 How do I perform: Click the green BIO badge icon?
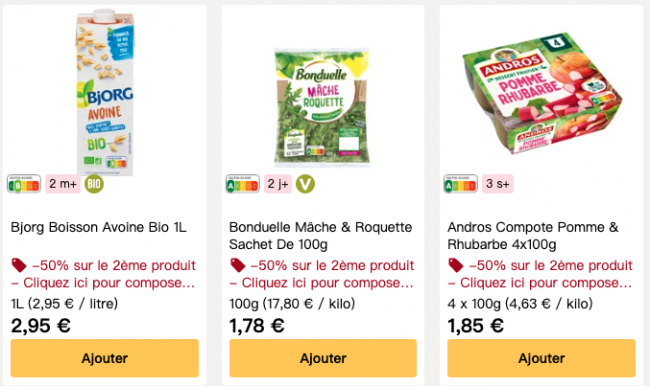point(94,184)
